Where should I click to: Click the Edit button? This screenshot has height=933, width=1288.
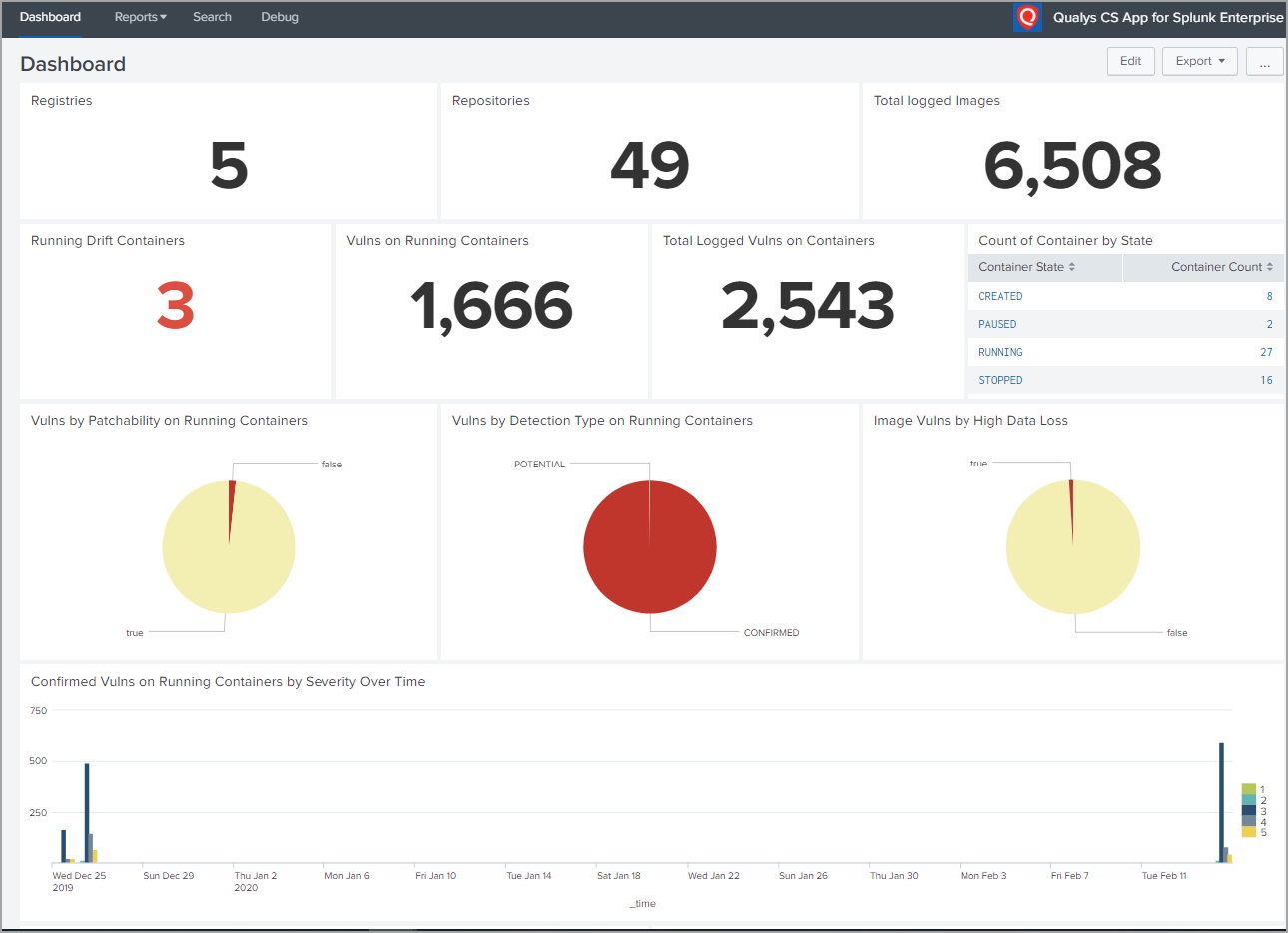1130,61
